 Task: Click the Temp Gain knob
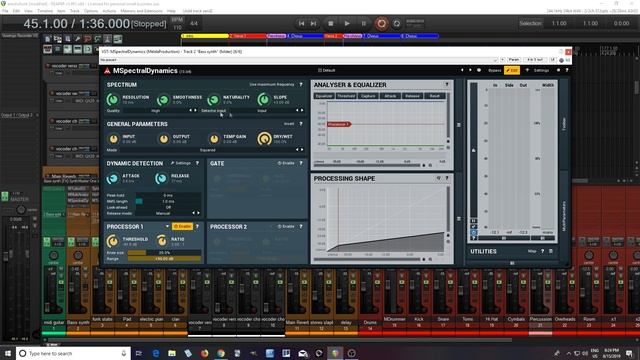[214, 139]
